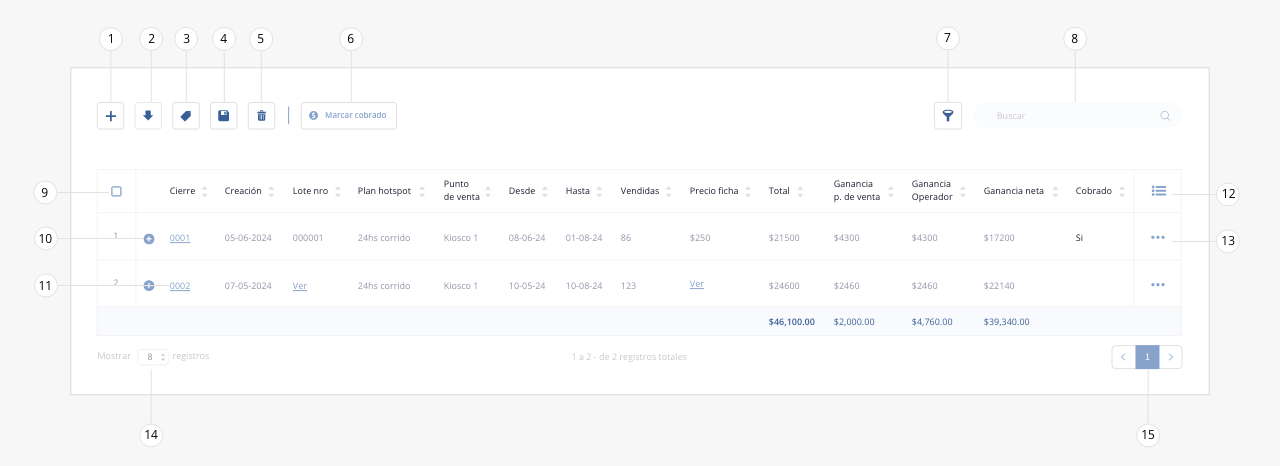Open three-dots actions menu for row 0001
The image size is (1280, 466).
(1158, 238)
